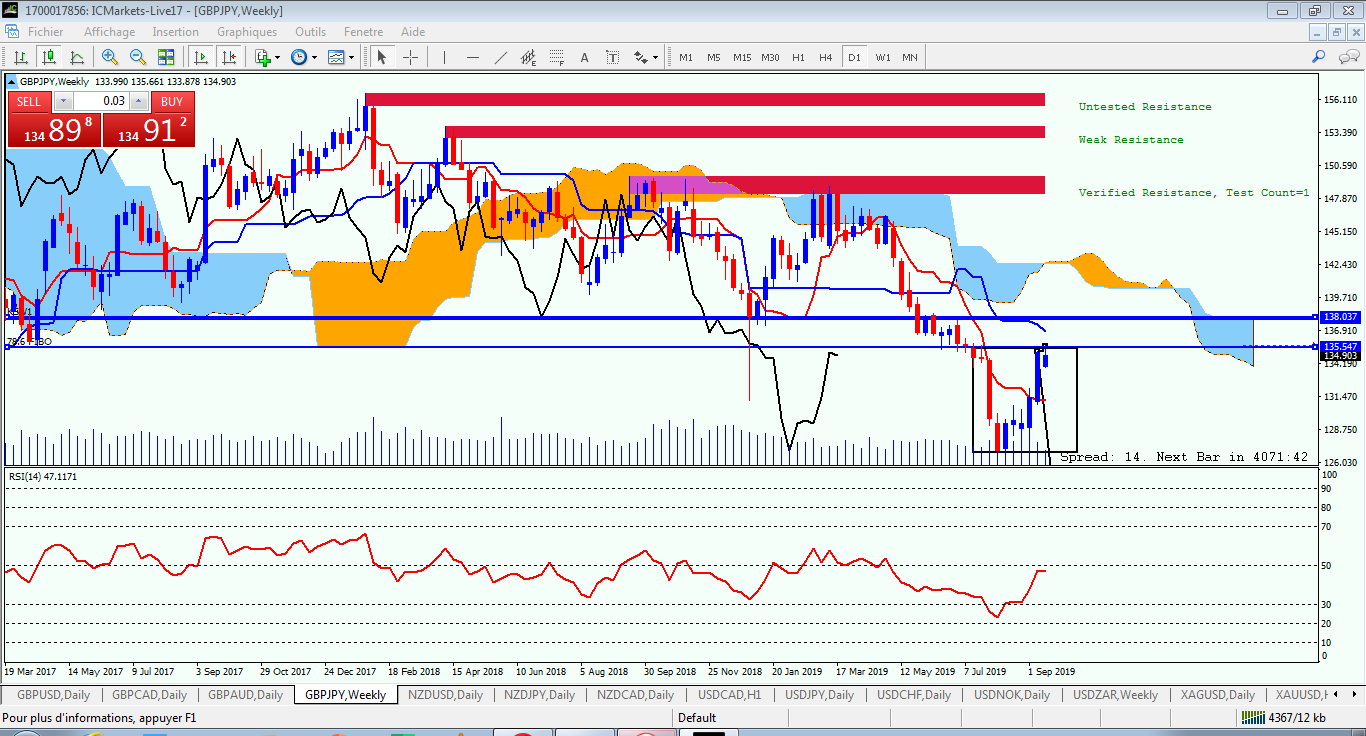Select the text tool A
The width and height of the screenshot is (1366, 736).
coord(585,57)
